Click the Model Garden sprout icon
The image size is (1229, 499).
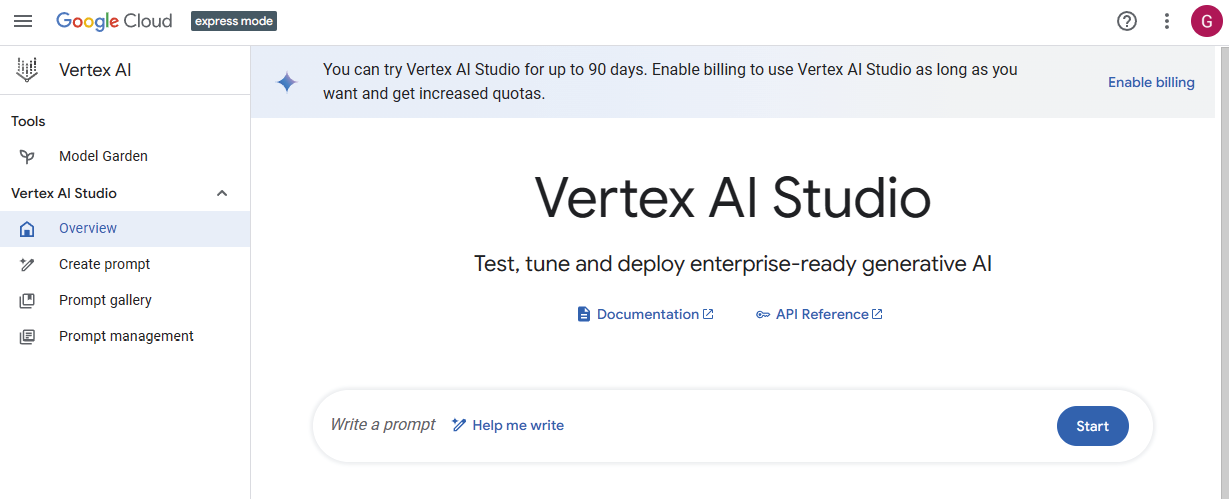coord(27,156)
